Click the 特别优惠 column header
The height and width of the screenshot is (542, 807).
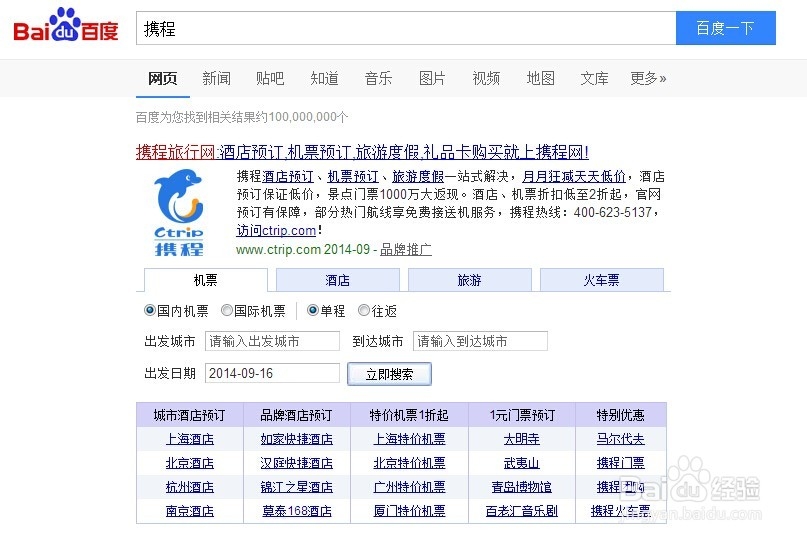pos(621,415)
